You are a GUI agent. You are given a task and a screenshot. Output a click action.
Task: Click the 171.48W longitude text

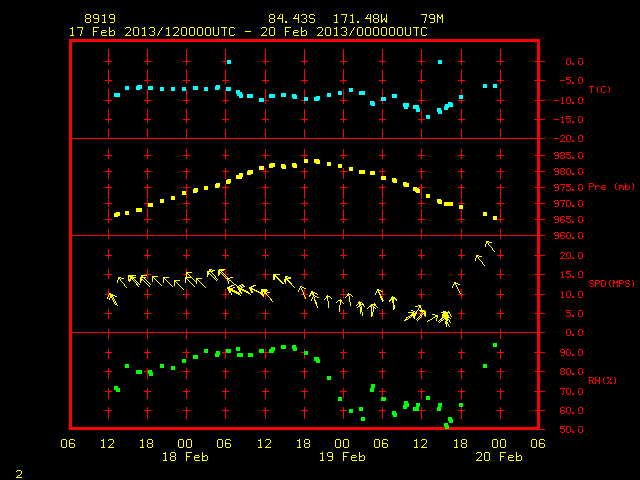(x=360, y=19)
